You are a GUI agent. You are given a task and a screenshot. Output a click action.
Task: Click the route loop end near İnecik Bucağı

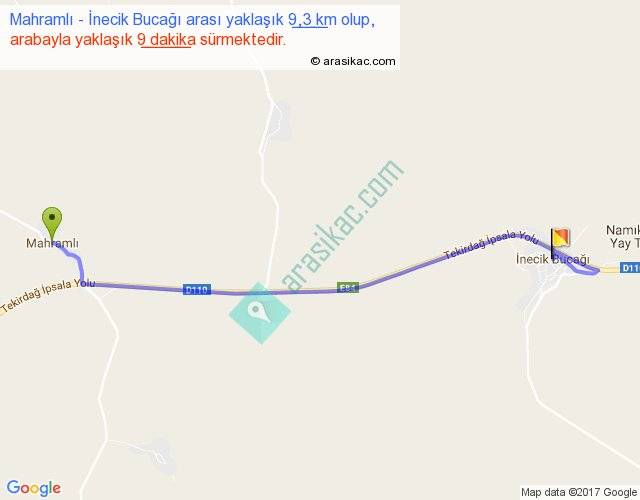click(x=586, y=269)
